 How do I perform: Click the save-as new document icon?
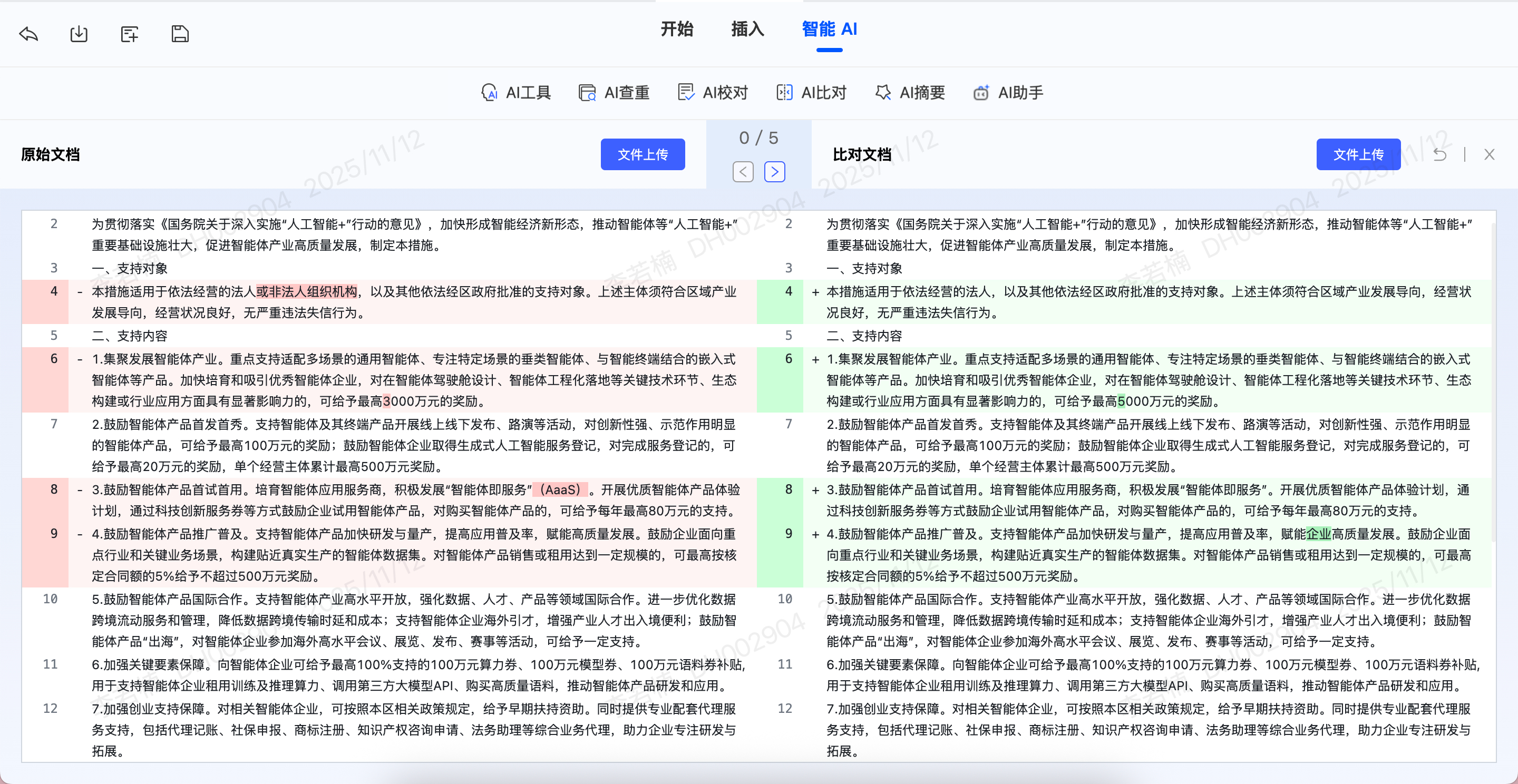[x=129, y=34]
